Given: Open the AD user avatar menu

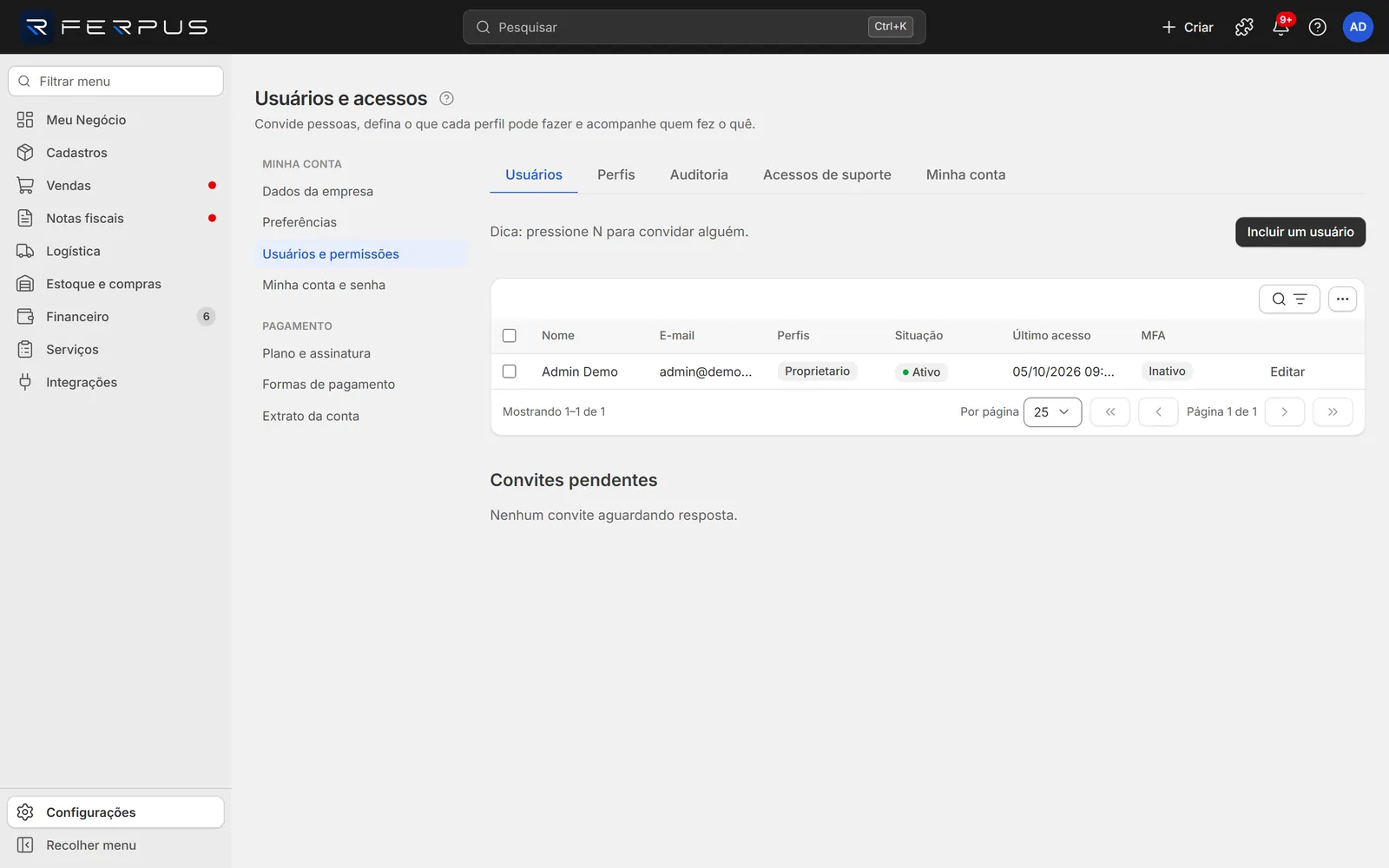Looking at the screenshot, I should point(1358,27).
